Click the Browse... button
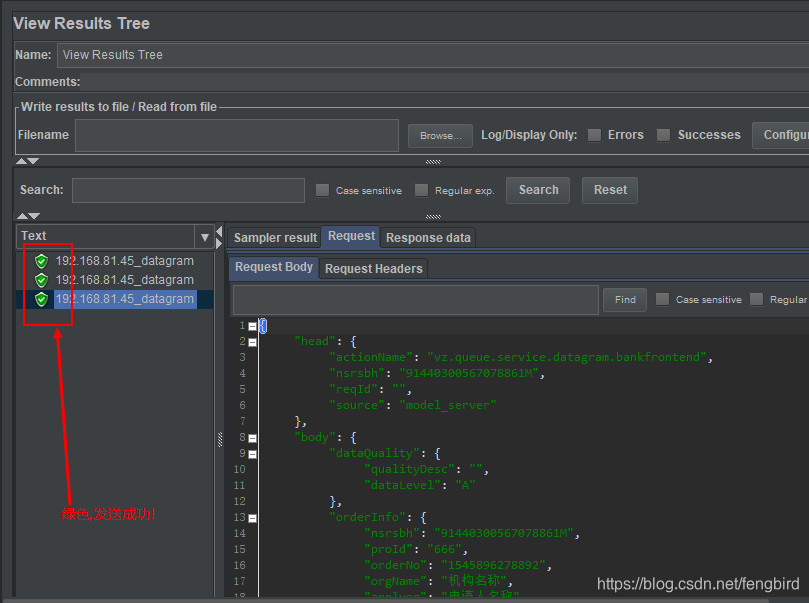This screenshot has height=603, width=809. tap(440, 136)
